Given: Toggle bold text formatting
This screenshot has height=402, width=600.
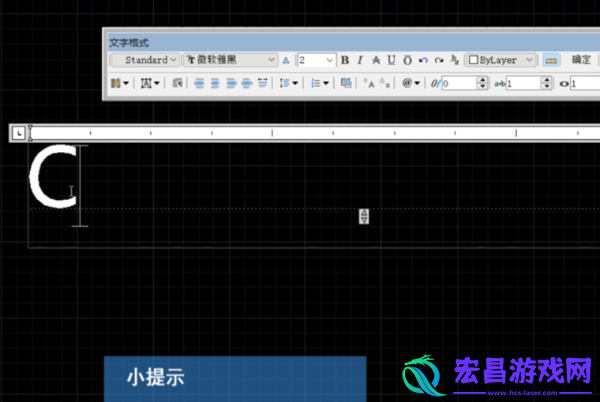Looking at the screenshot, I should 345,60.
